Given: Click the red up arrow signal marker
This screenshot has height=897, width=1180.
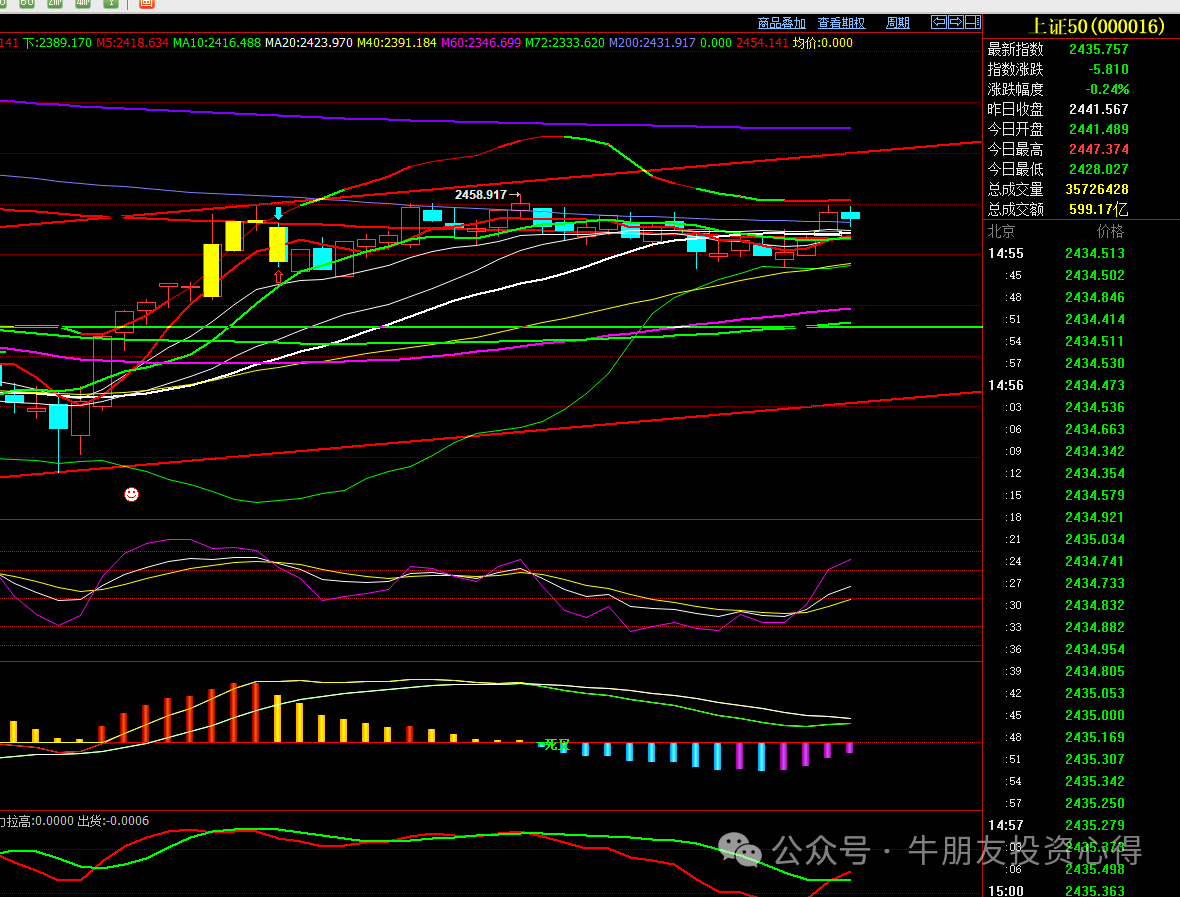Looking at the screenshot, I should (278, 276).
